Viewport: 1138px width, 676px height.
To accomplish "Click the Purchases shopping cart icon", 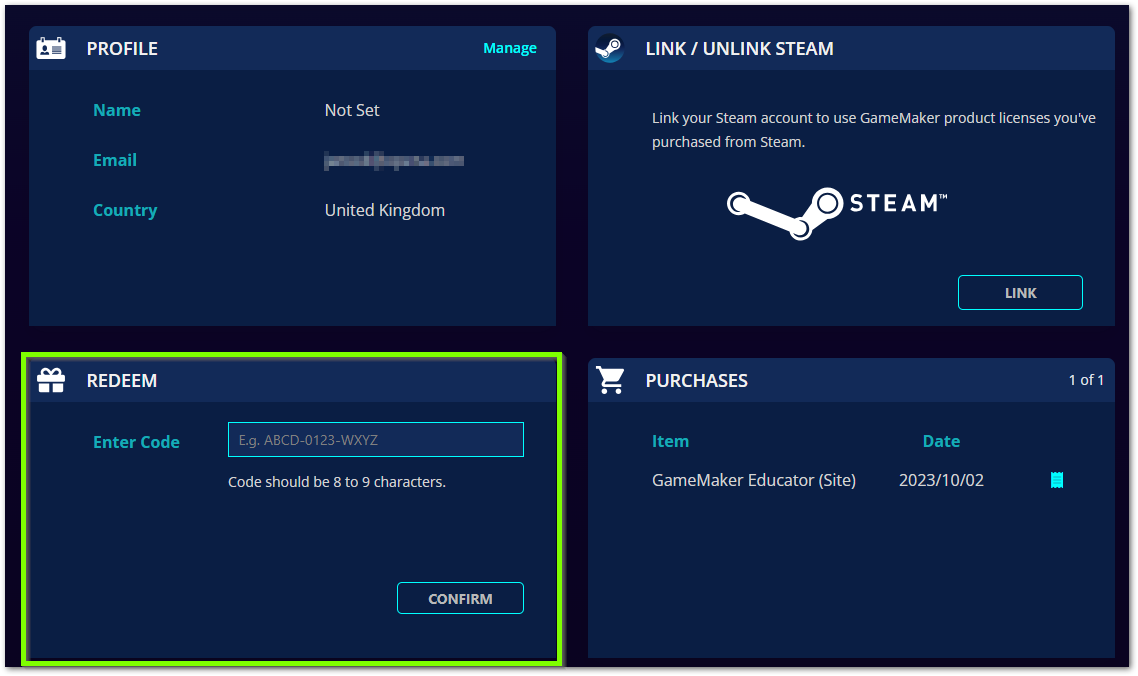I will click(609, 380).
